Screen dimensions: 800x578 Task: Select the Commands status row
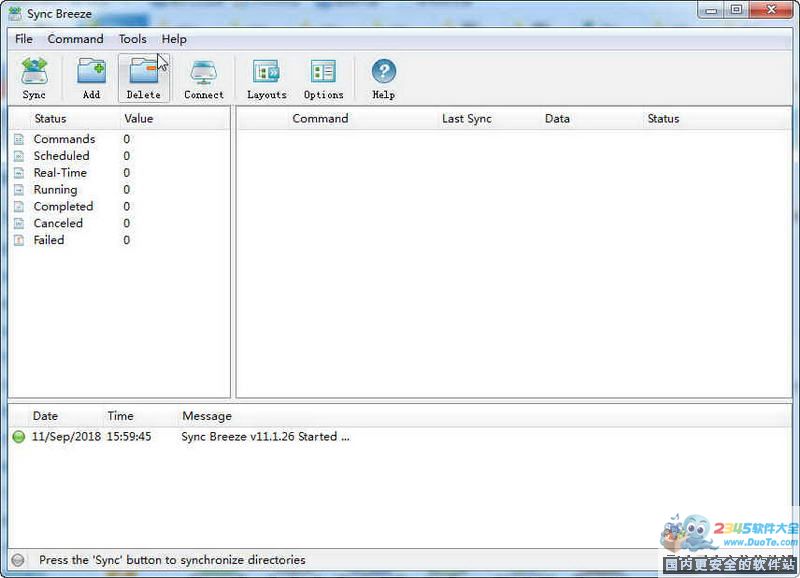pos(119,139)
